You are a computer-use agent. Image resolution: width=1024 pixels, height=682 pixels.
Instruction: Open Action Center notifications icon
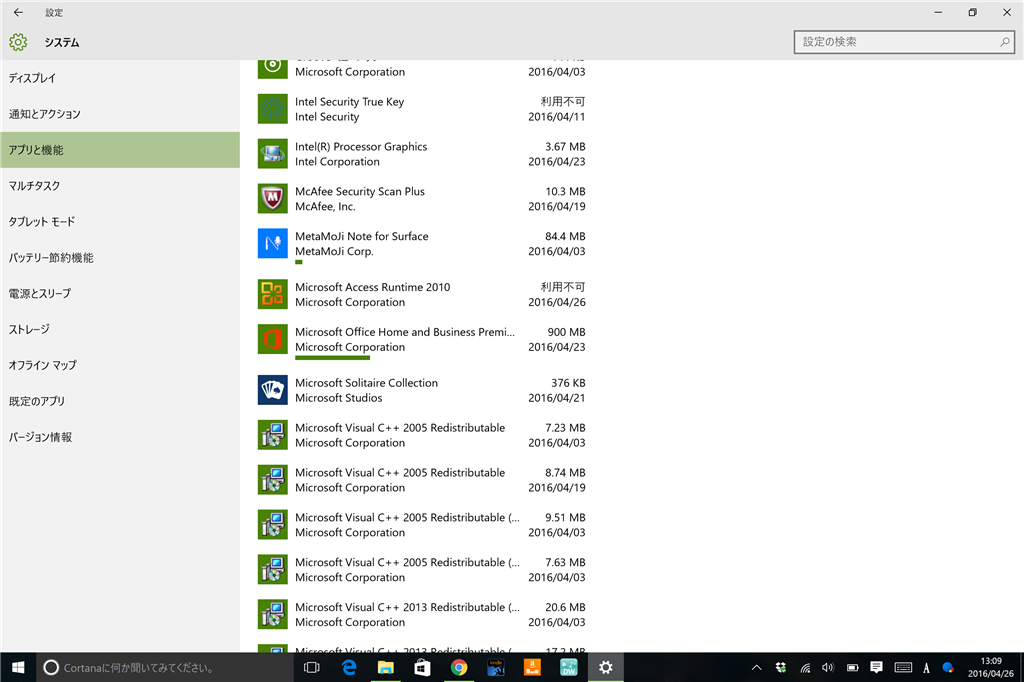(x=876, y=668)
